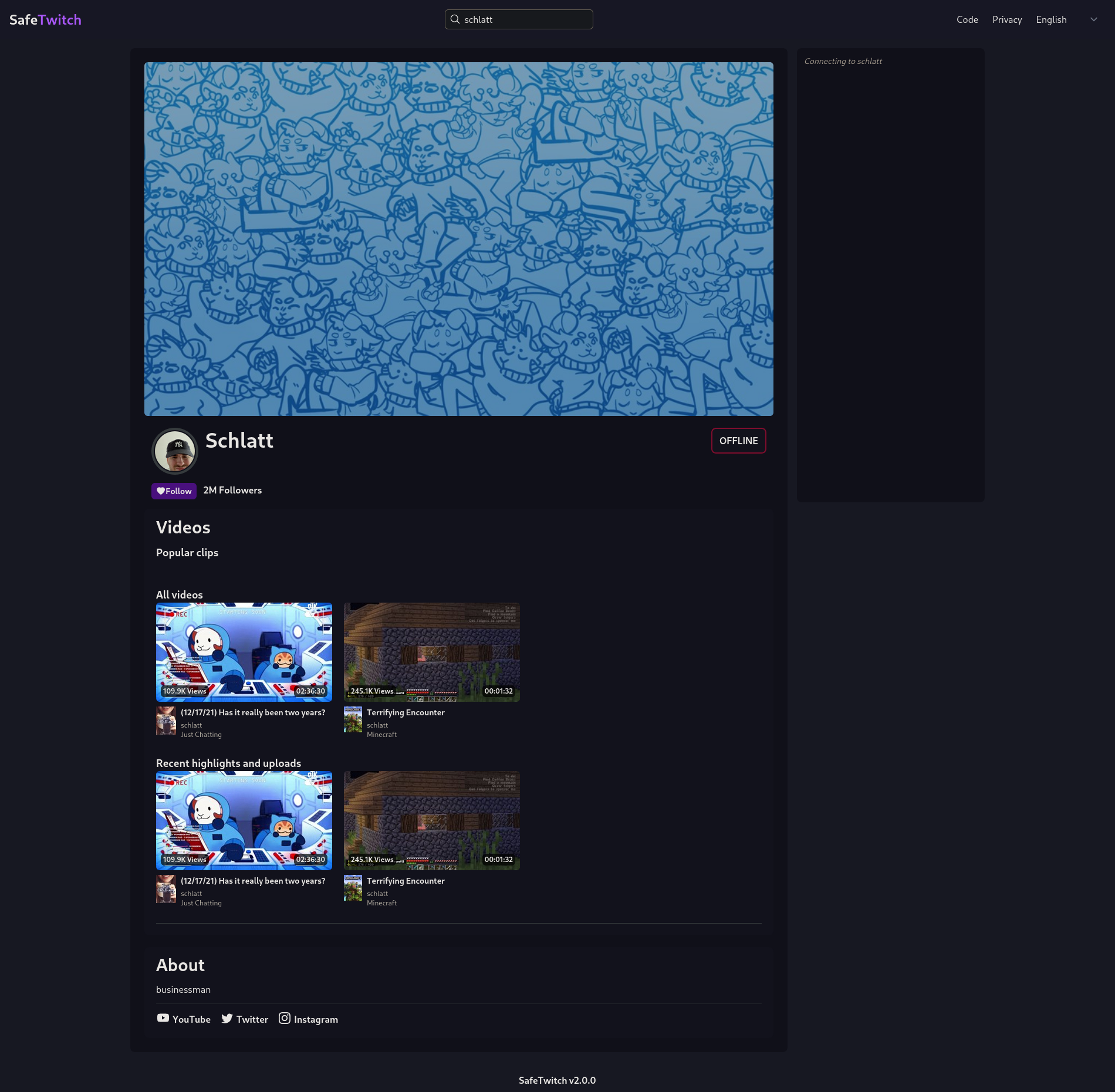The height and width of the screenshot is (1092, 1115).
Task: Click Just Chatting category icon in Recent highlights
Action: coord(166,889)
